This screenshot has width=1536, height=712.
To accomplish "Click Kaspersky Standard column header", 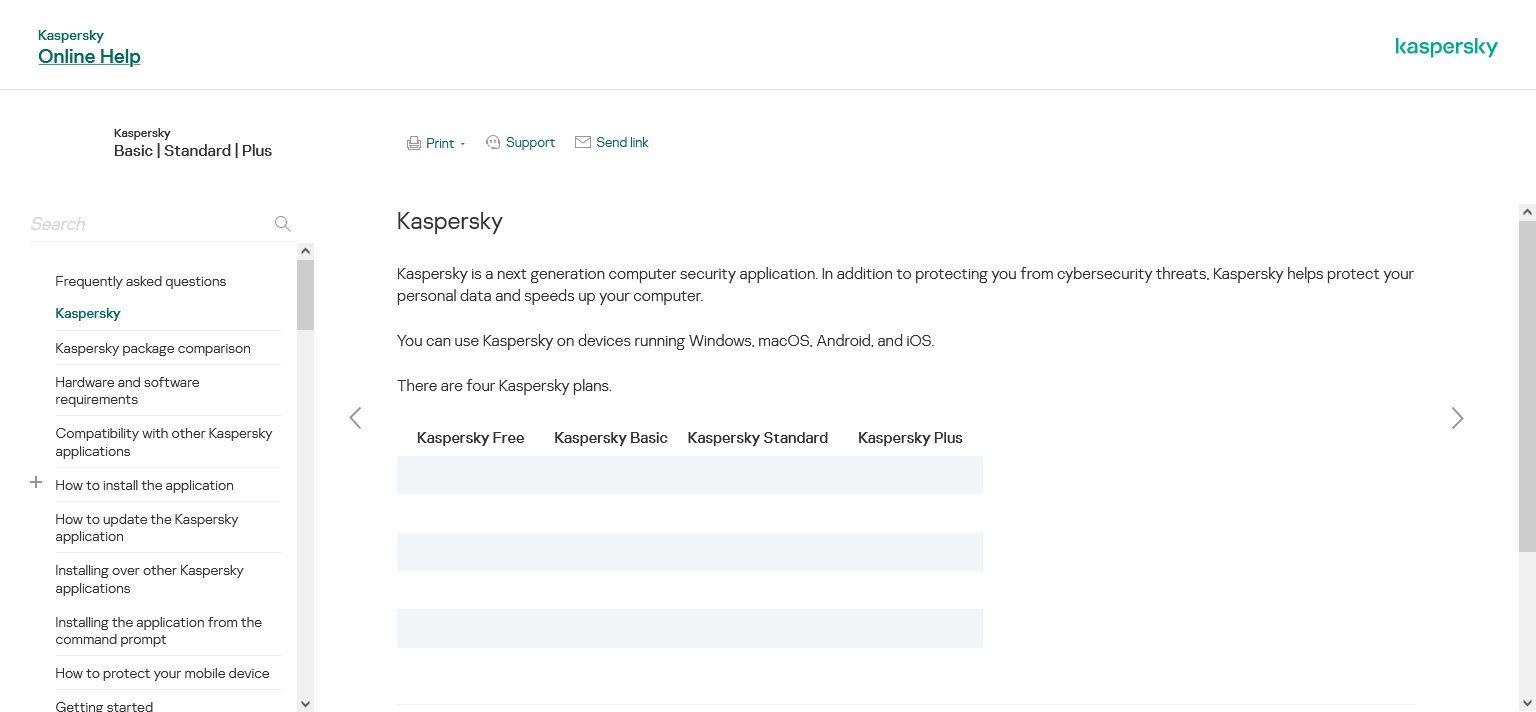I will coord(758,438).
